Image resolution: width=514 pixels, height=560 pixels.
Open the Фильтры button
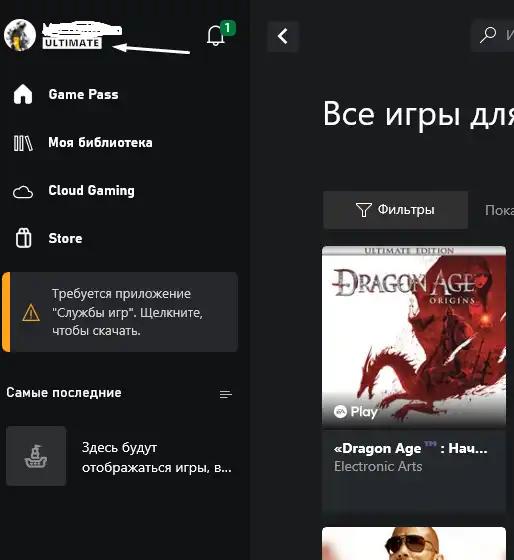pyautogui.click(x=395, y=210)
